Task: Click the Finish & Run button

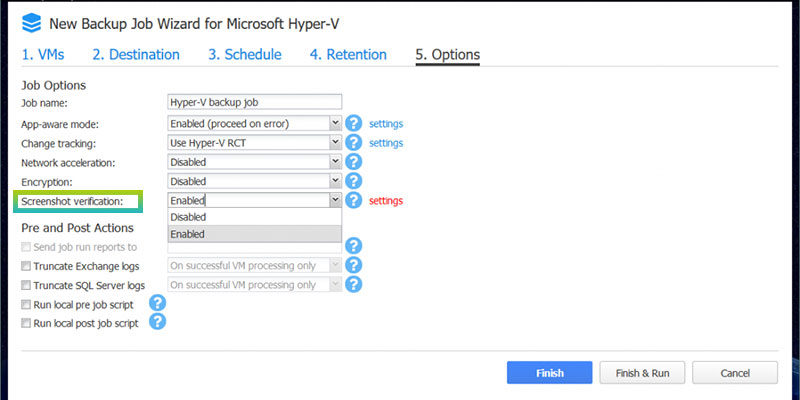Action: point(642,372)
